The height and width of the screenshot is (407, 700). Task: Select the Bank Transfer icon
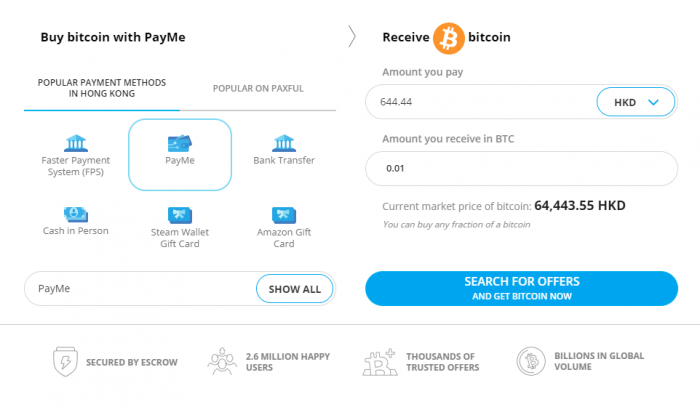coord(284,143)
